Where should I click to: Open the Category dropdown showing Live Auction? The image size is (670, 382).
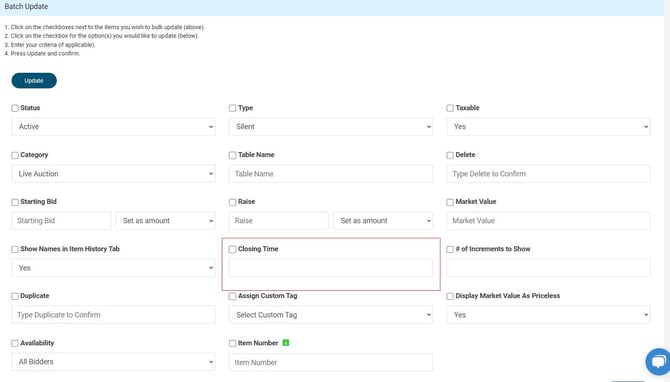click(114, 174)
